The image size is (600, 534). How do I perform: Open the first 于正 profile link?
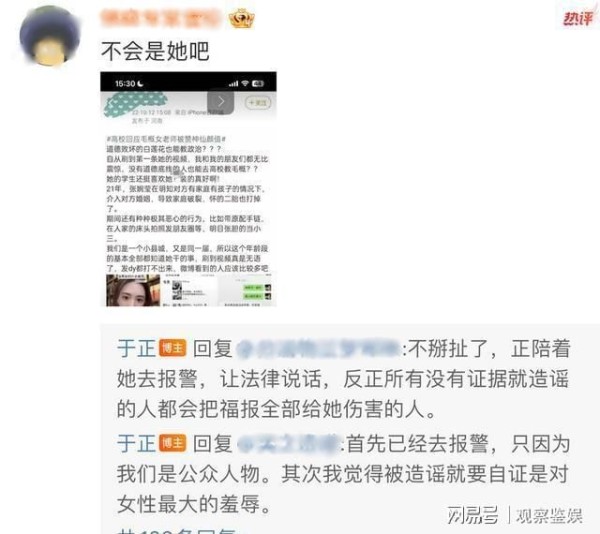[x=136, y=348]
